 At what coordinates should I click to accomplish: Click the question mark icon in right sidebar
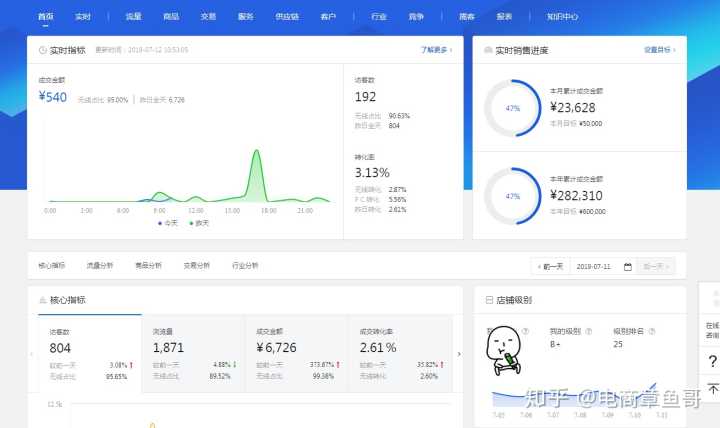pos(712,361)
